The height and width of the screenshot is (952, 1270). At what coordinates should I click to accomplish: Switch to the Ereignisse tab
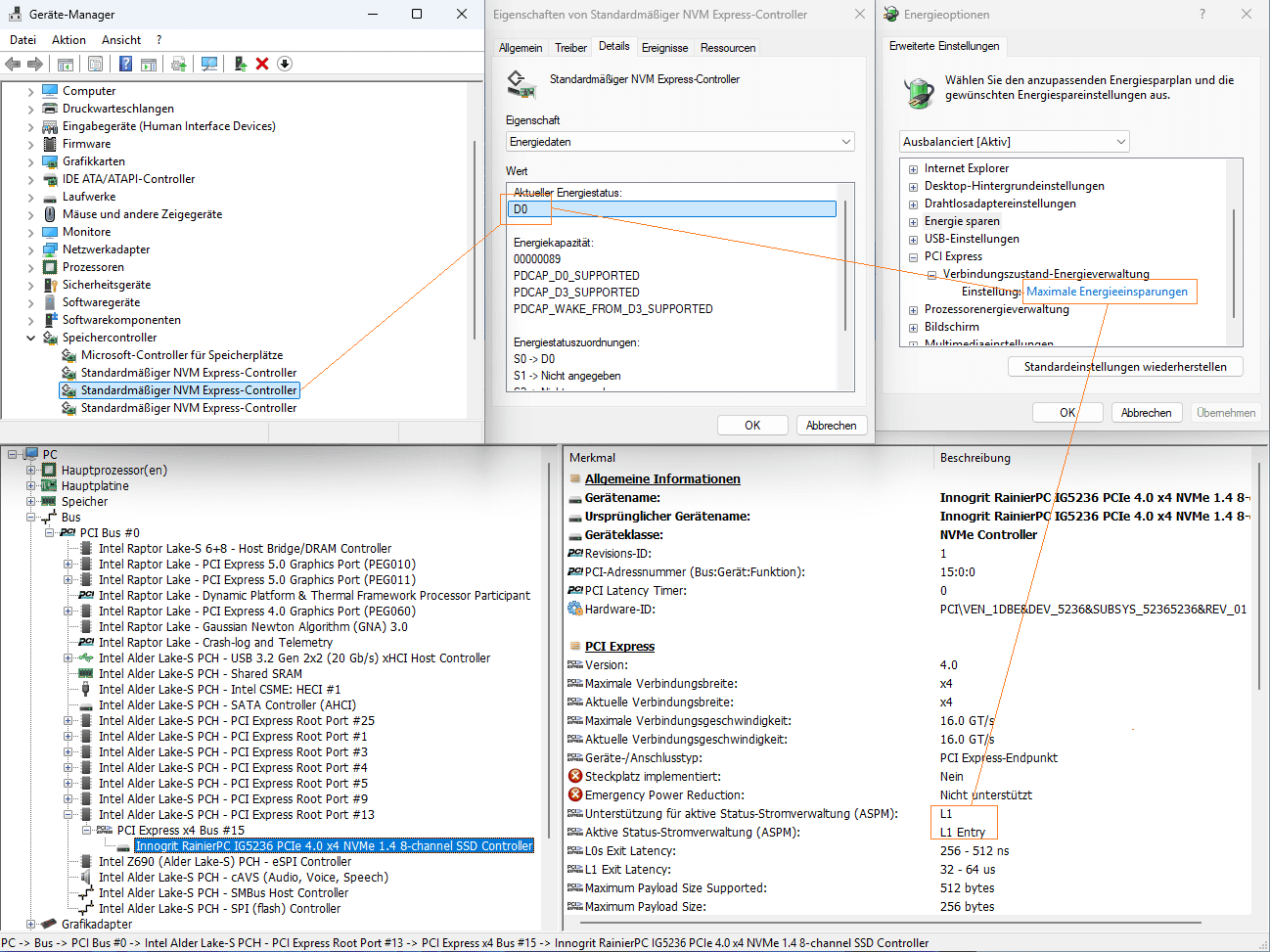[664, 48]
